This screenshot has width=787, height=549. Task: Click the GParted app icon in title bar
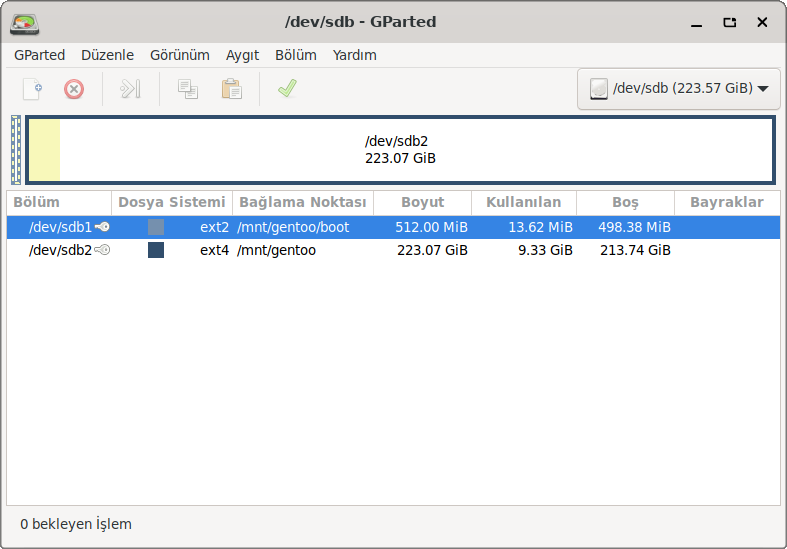(x=25, y=24)
